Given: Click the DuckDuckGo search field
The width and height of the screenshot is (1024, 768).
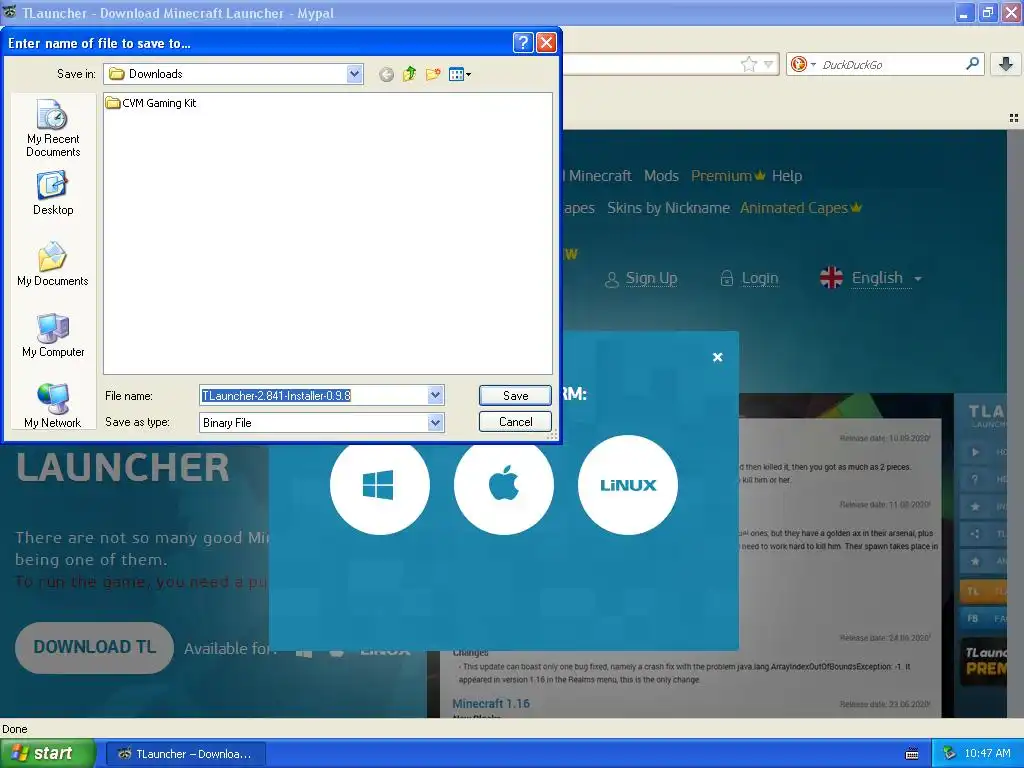Looking at the screenshot, I should tap(891, 65).
